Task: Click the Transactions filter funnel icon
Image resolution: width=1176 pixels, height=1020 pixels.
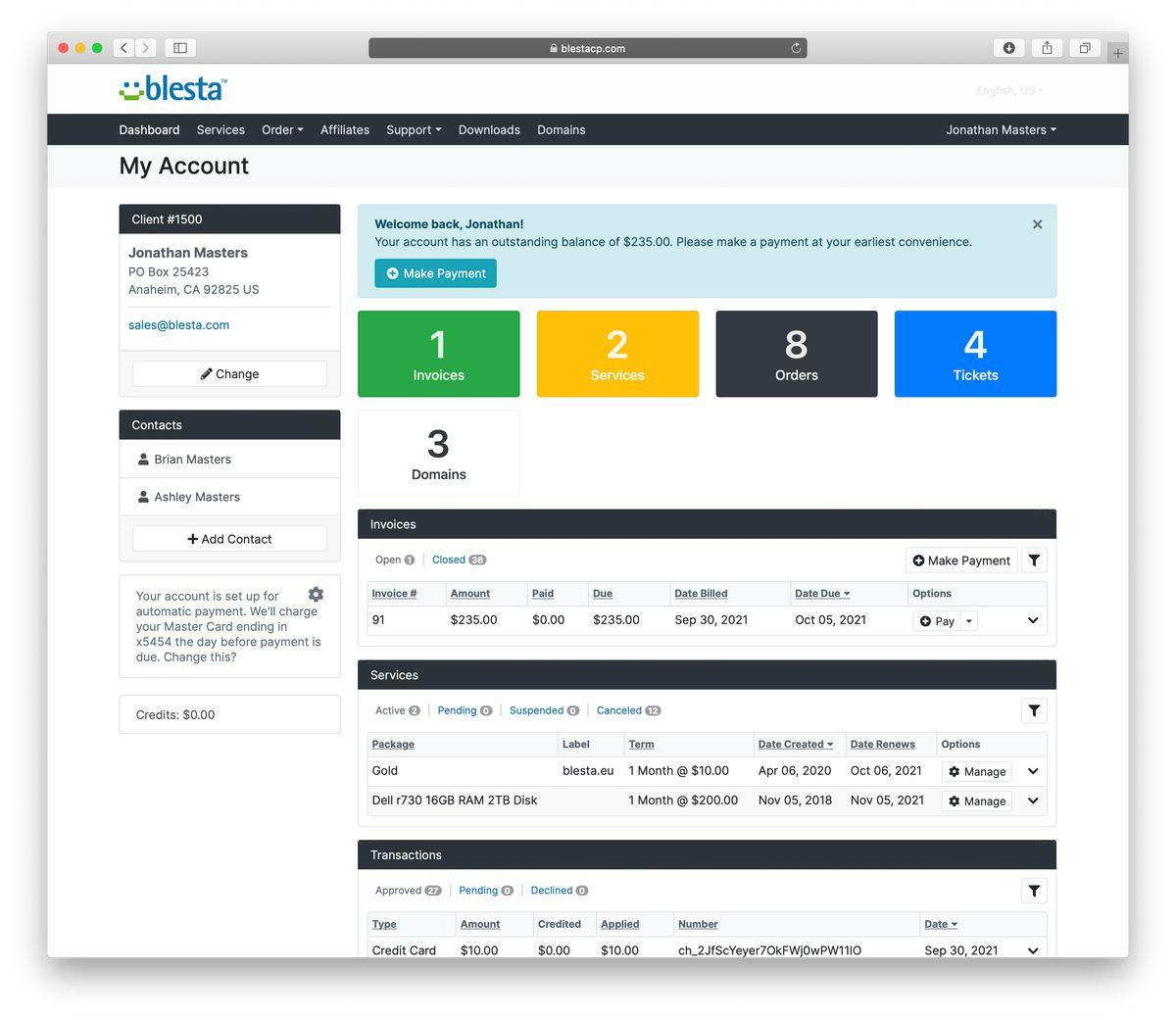Action: click(1034, 891)
